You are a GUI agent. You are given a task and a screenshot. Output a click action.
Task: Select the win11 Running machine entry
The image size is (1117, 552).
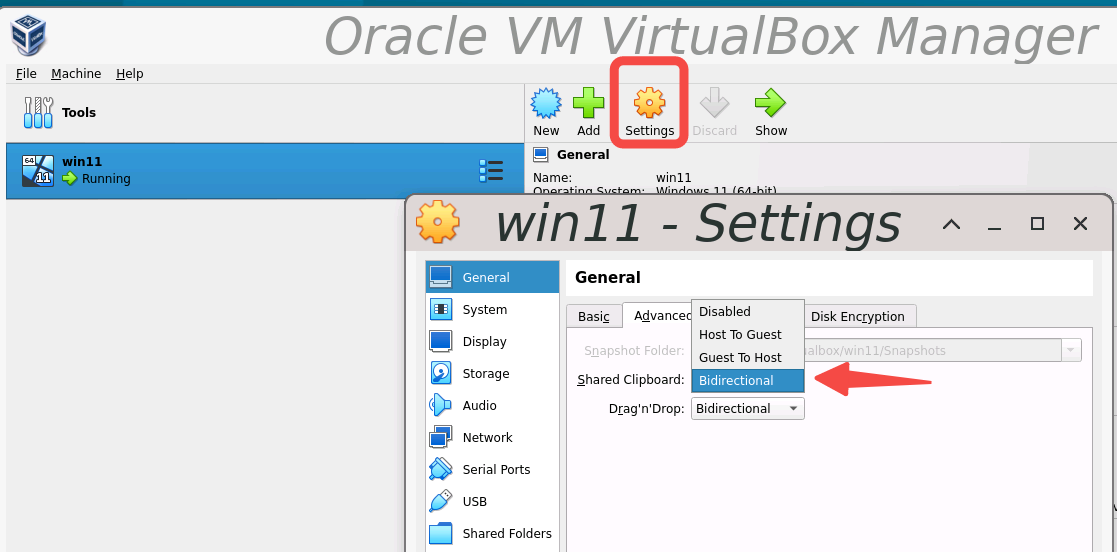265,171
